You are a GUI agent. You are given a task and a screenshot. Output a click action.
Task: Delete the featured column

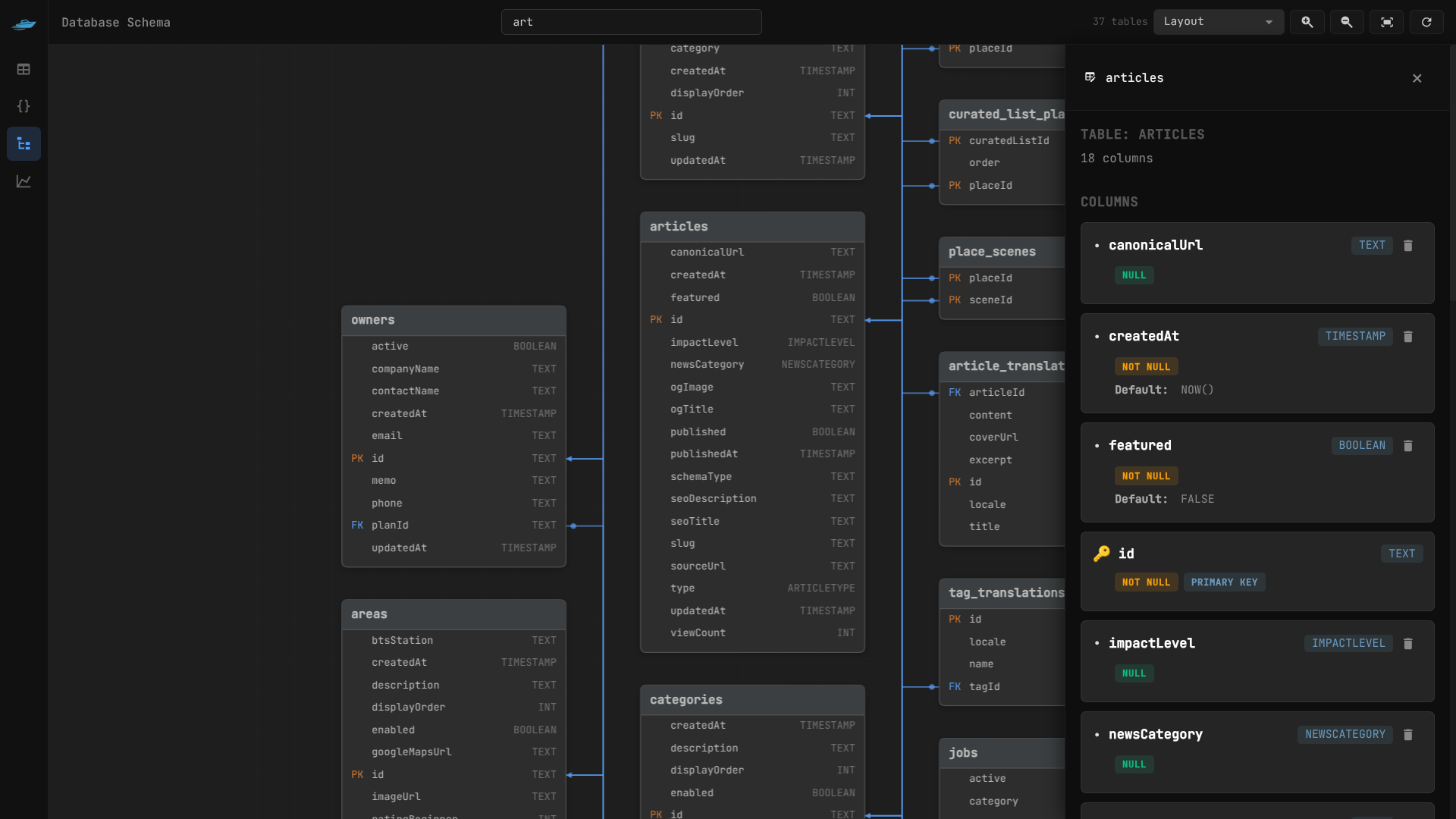pos(1408,446)
